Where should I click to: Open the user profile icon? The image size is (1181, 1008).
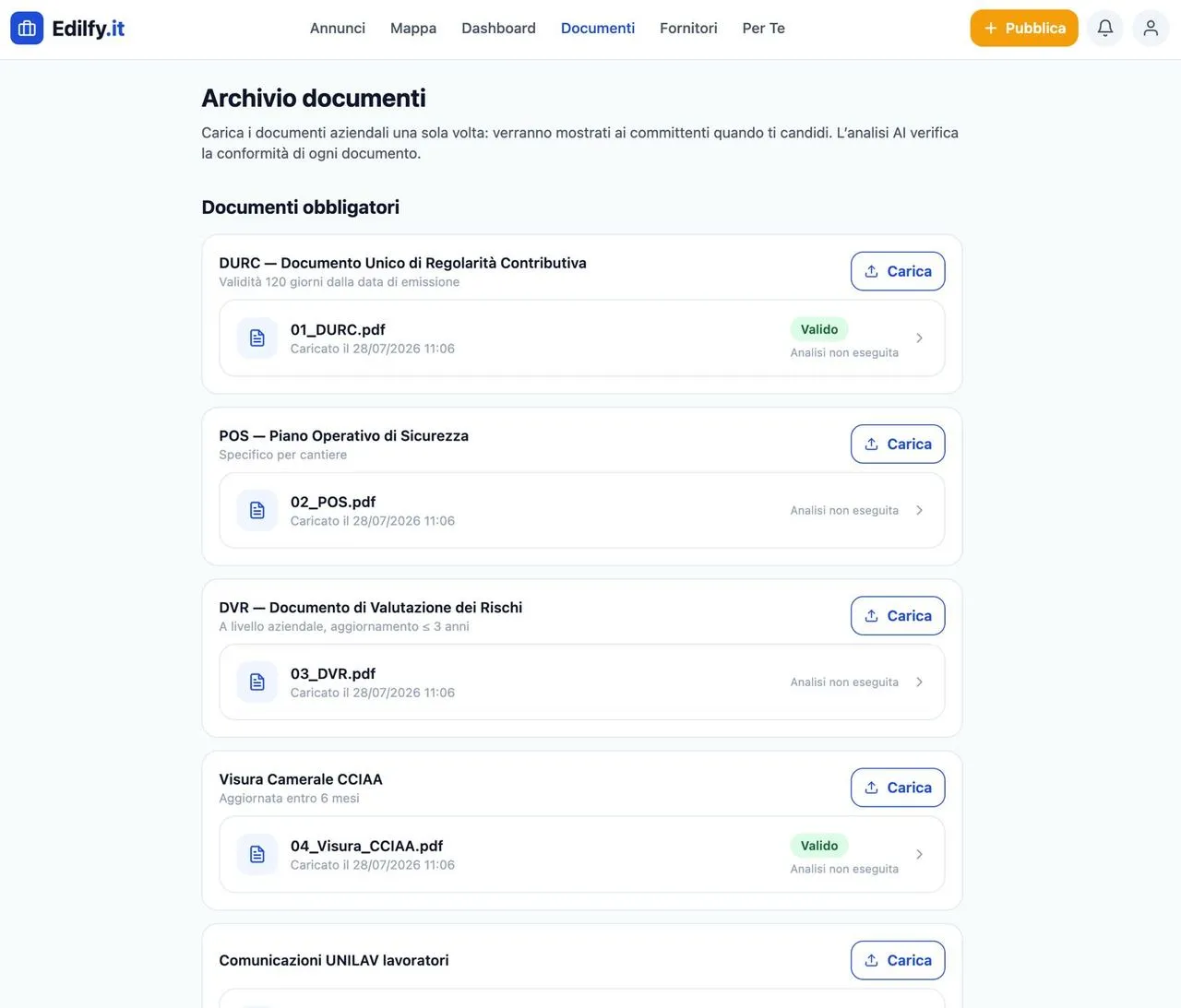[1151, 28]
